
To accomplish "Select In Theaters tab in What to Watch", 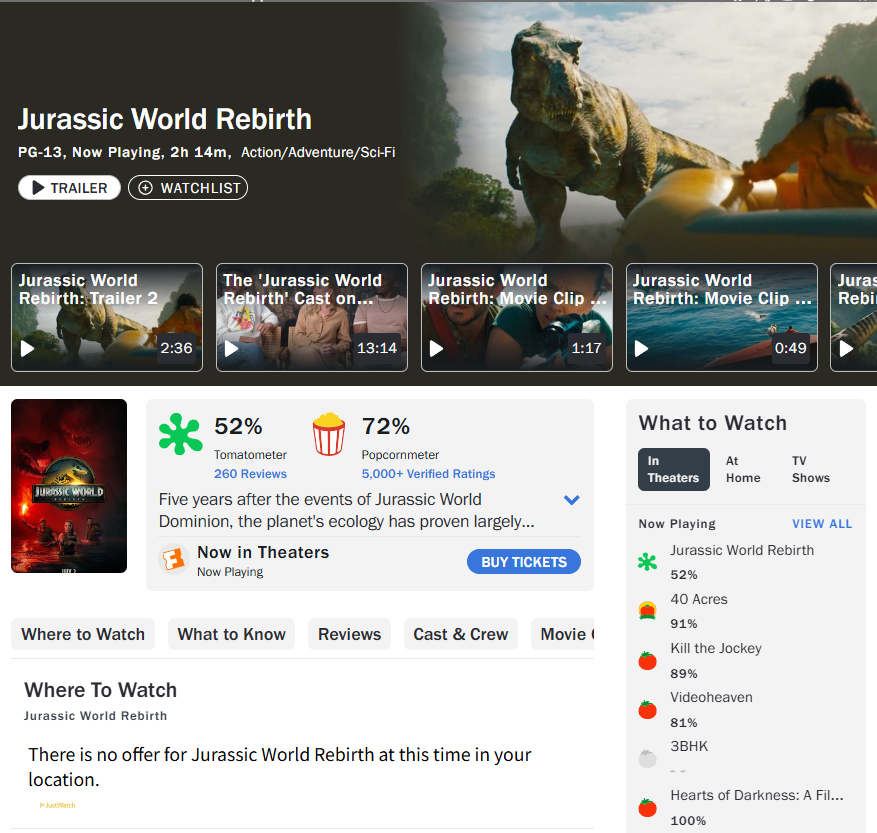I will 673,469.
